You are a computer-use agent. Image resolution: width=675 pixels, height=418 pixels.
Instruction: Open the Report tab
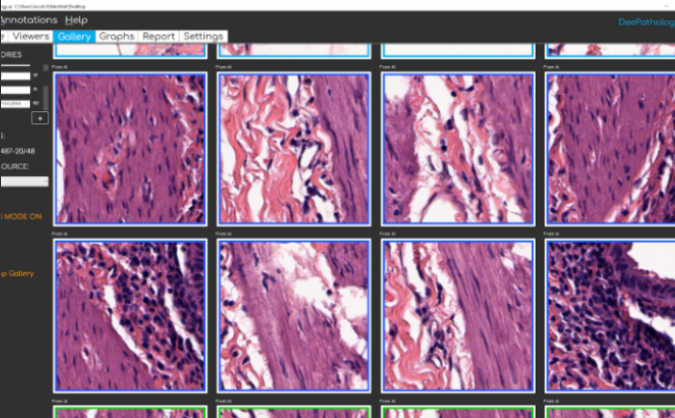click(158, 36)
